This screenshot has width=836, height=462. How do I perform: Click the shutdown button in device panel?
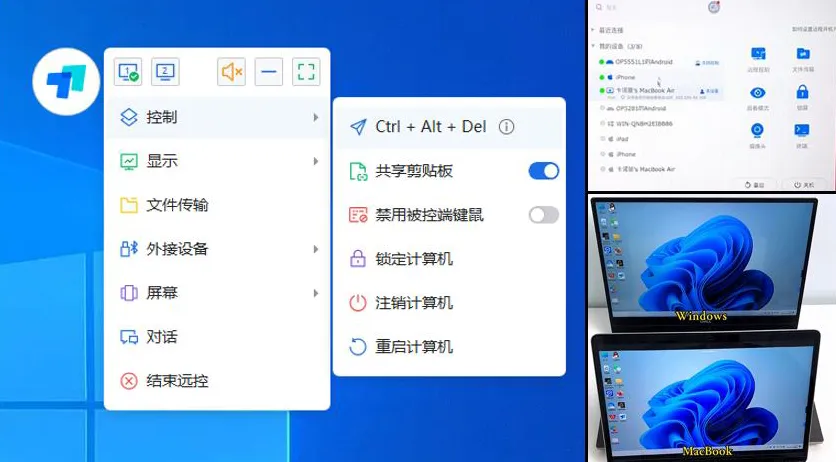tap(804, 185)
